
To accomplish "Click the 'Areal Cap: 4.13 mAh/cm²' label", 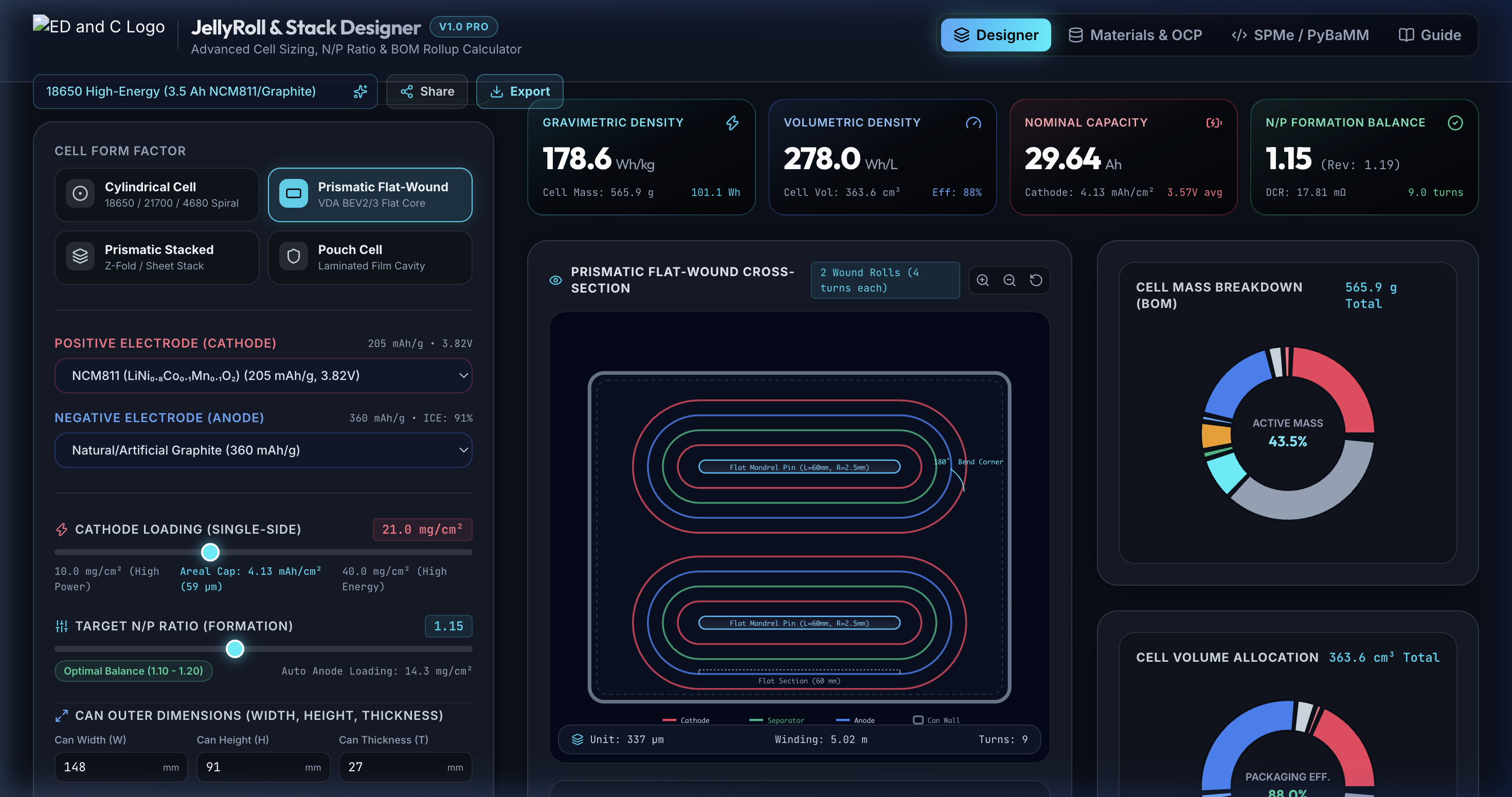I will tap(250, 571).
